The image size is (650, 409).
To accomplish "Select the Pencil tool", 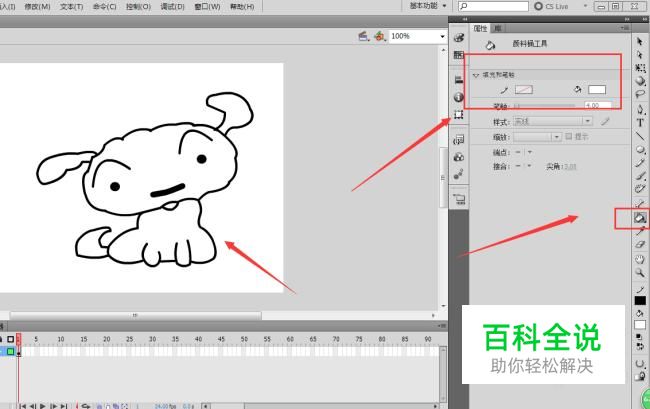I will coord(640,162).
